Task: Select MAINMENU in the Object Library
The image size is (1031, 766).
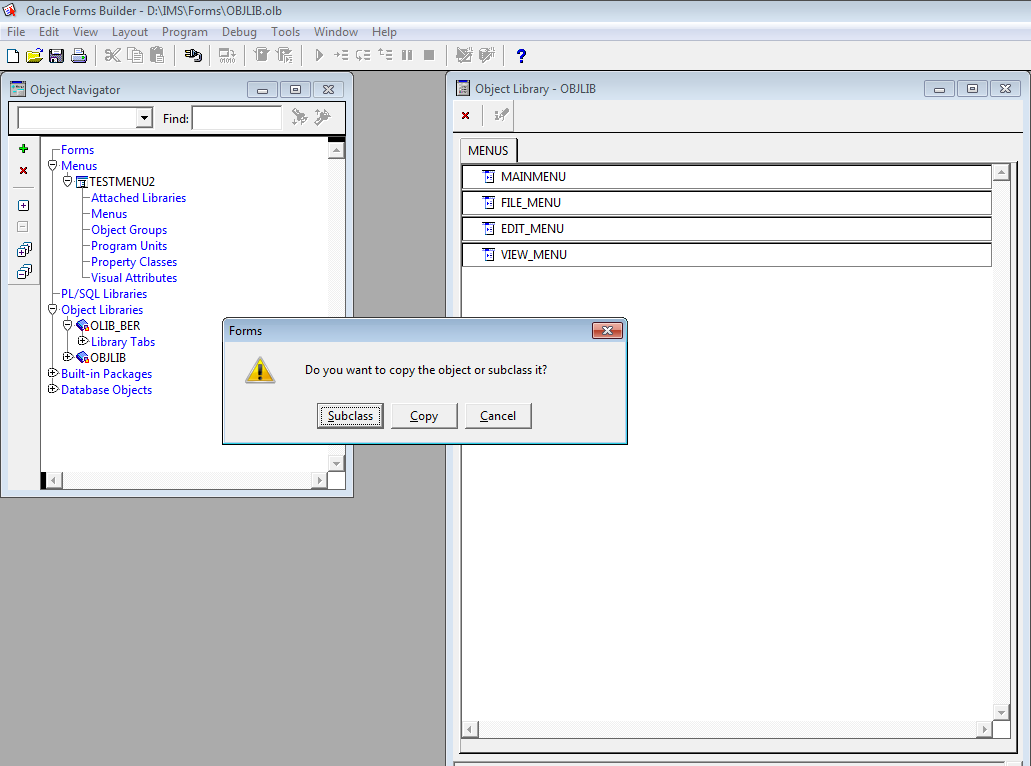Action: pos(727,177)
